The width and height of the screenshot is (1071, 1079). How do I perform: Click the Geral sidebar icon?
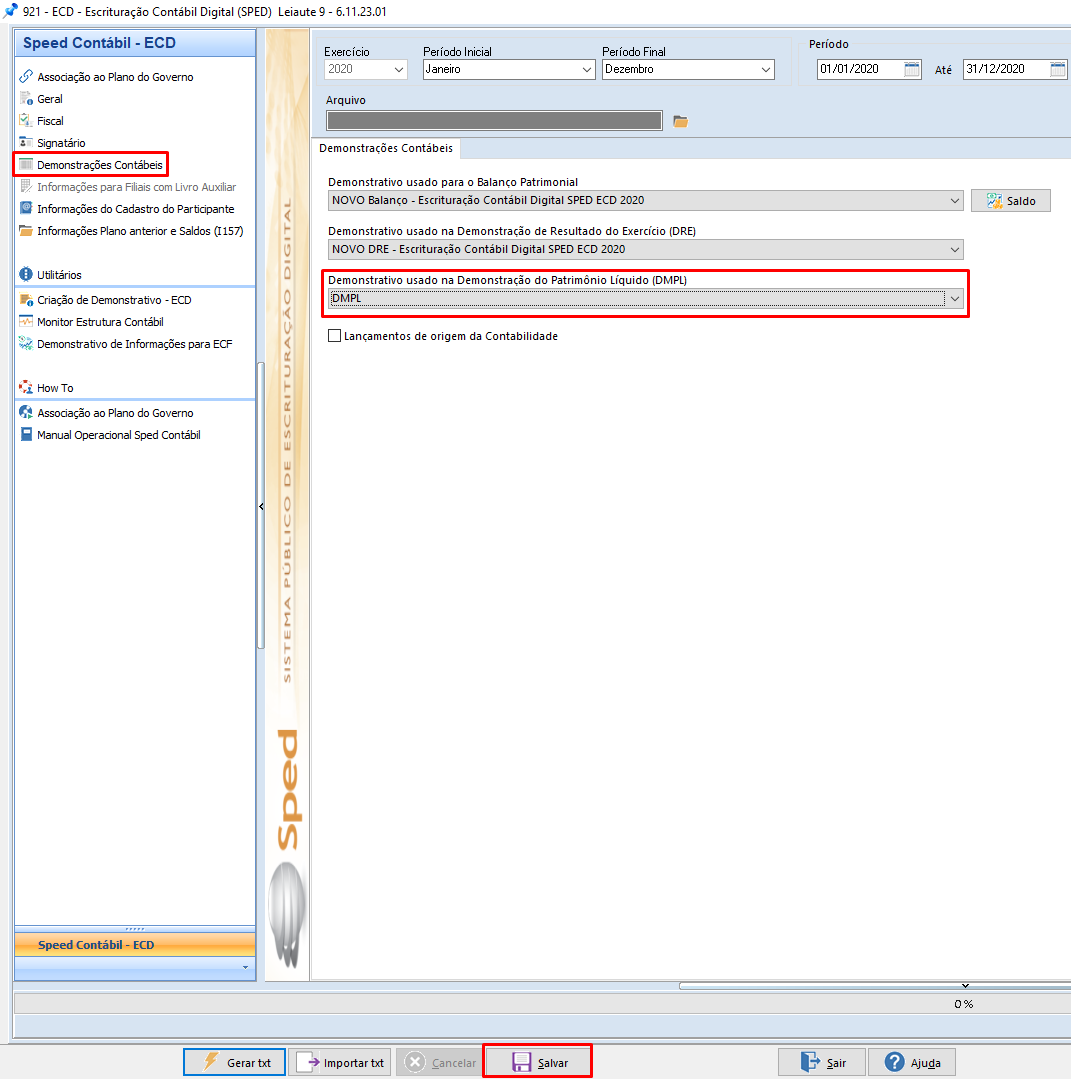coord(26,98)
